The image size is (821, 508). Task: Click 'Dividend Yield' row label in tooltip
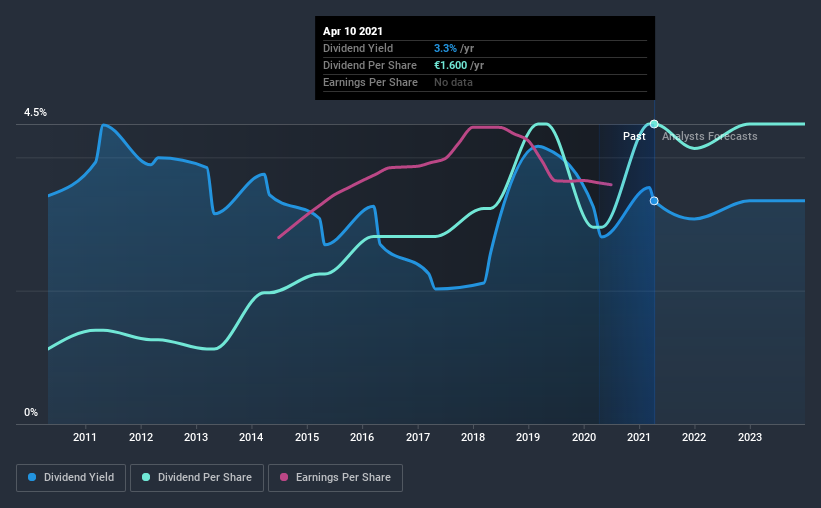point(358,48)
